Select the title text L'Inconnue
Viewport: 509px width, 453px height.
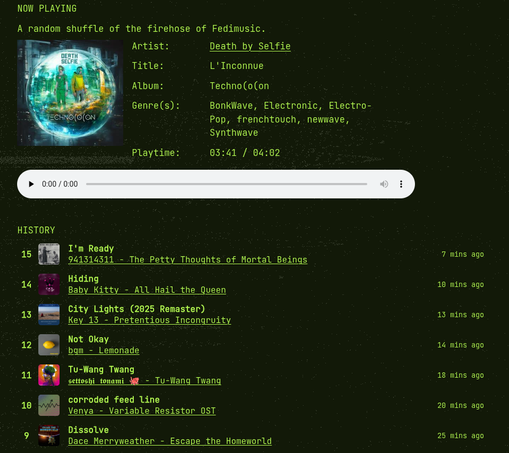tap(236, 66)
